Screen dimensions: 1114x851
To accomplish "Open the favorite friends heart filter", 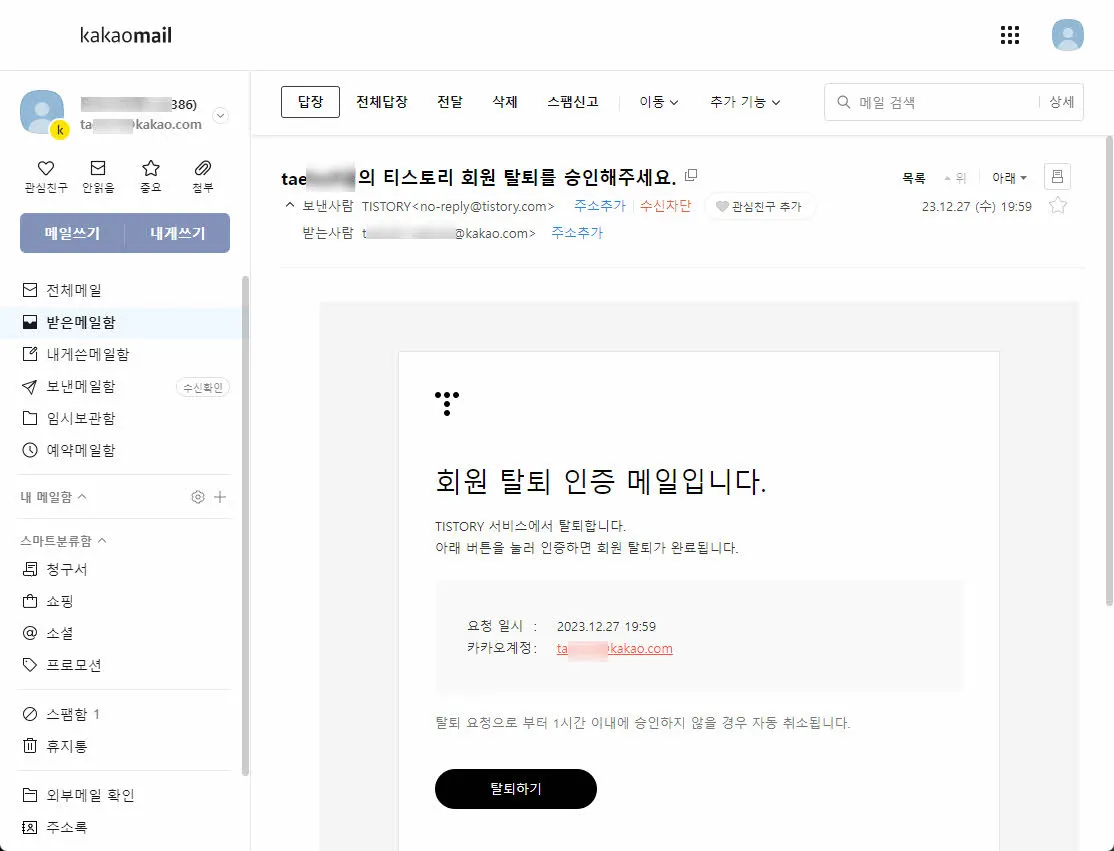I will [x=46, y=176].
